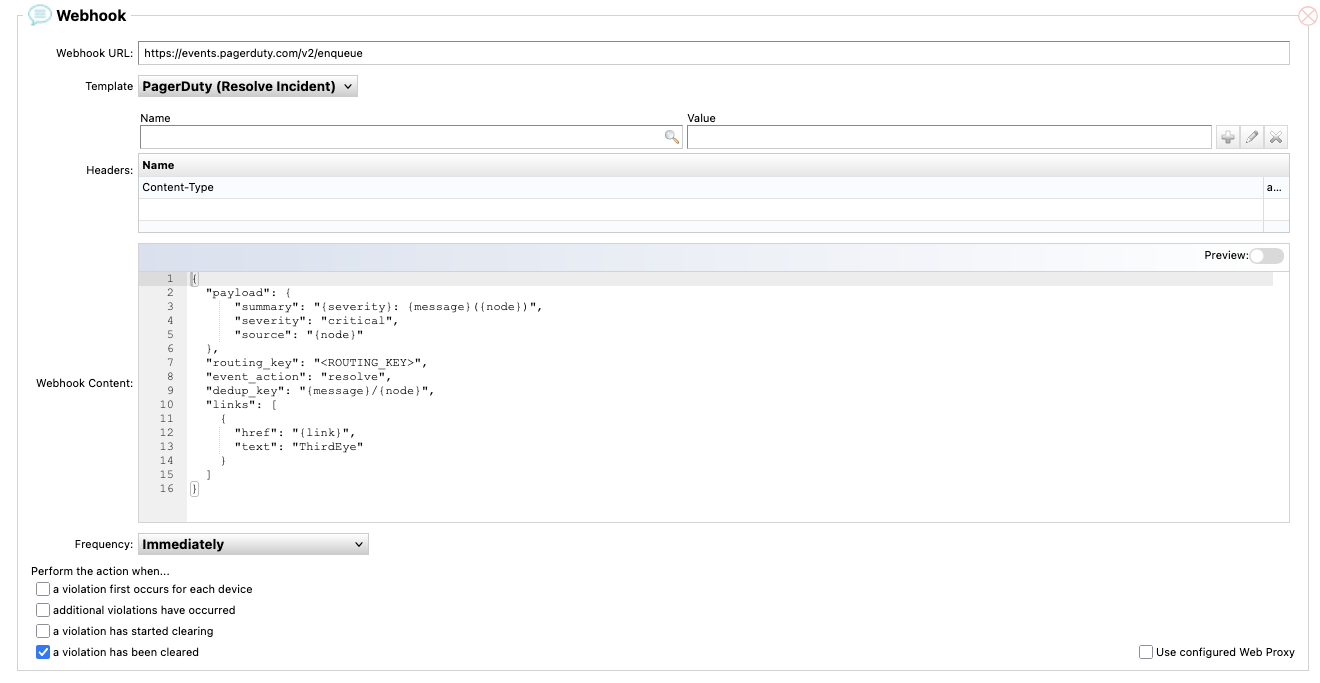
Task: Open the Frequency dropdown set to Immediately
Action: point(253,544)
